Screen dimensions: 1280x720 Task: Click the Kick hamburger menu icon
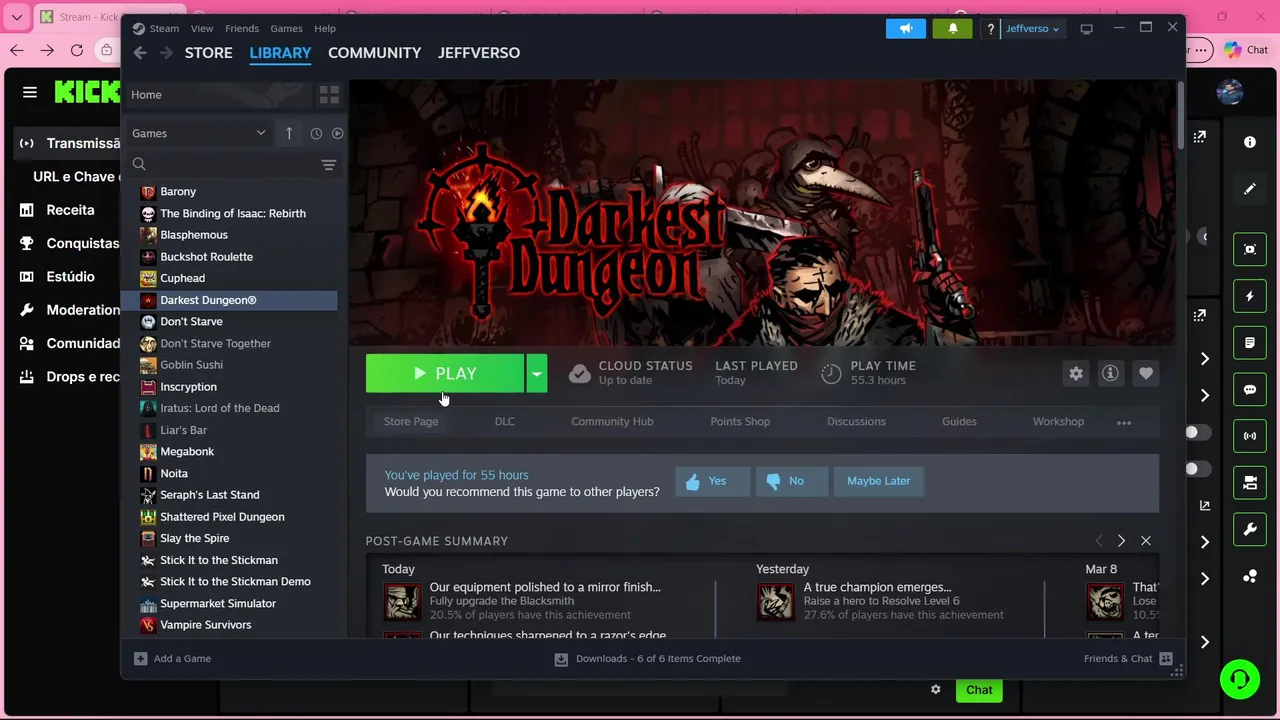[x=30, y=92]
